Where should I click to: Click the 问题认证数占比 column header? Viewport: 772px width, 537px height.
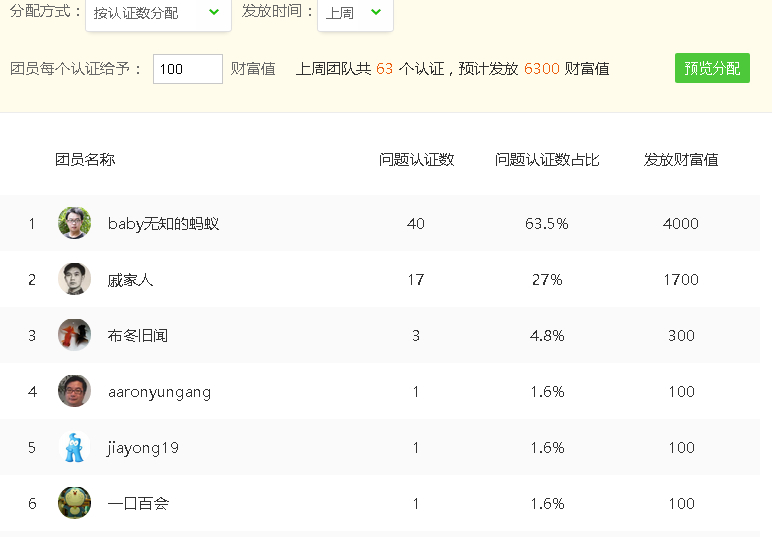(547, 159)
